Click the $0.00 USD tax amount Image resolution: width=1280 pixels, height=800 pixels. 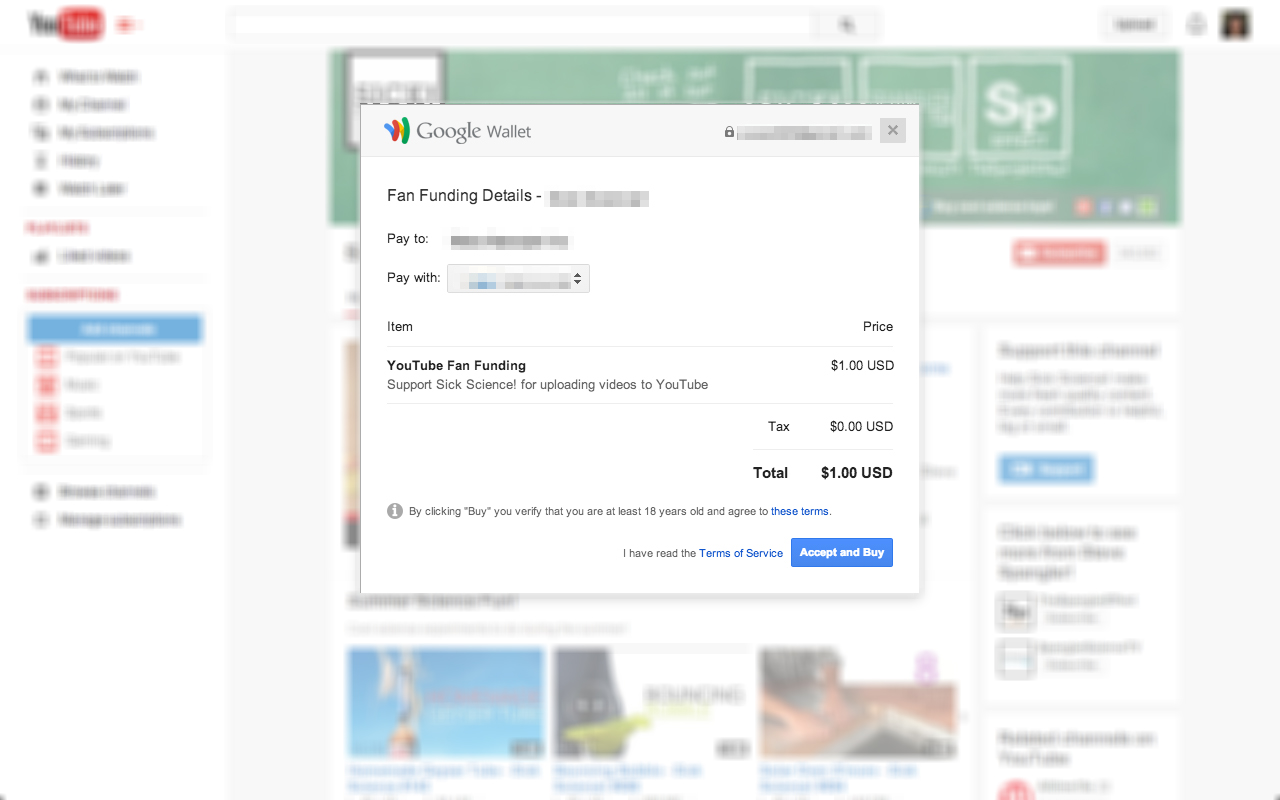point(861,426)
